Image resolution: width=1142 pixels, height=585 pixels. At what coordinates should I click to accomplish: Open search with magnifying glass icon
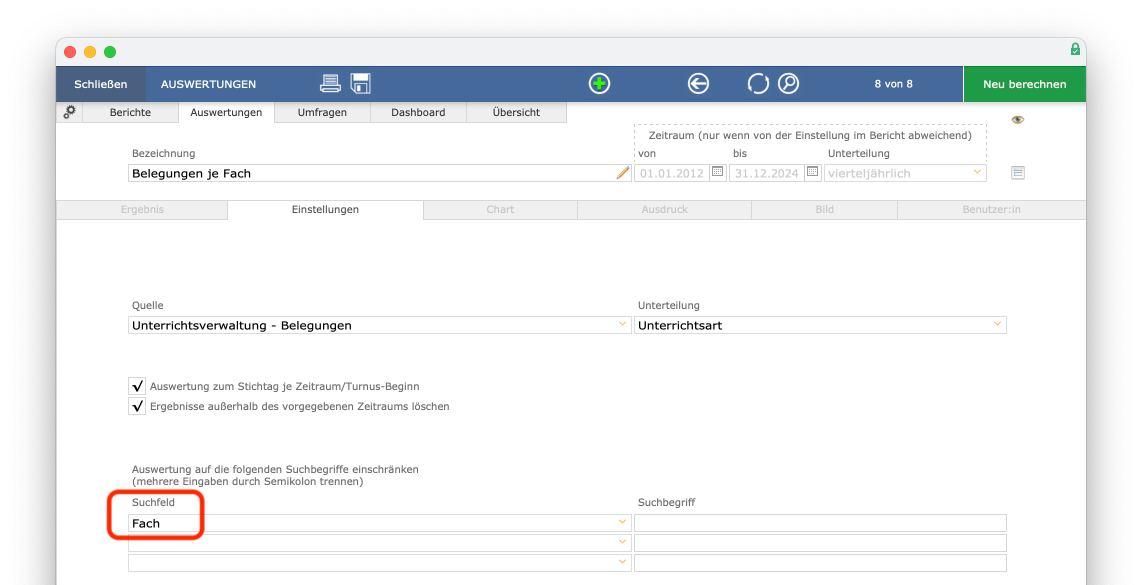pyautogui.click(x=789, y=84)
